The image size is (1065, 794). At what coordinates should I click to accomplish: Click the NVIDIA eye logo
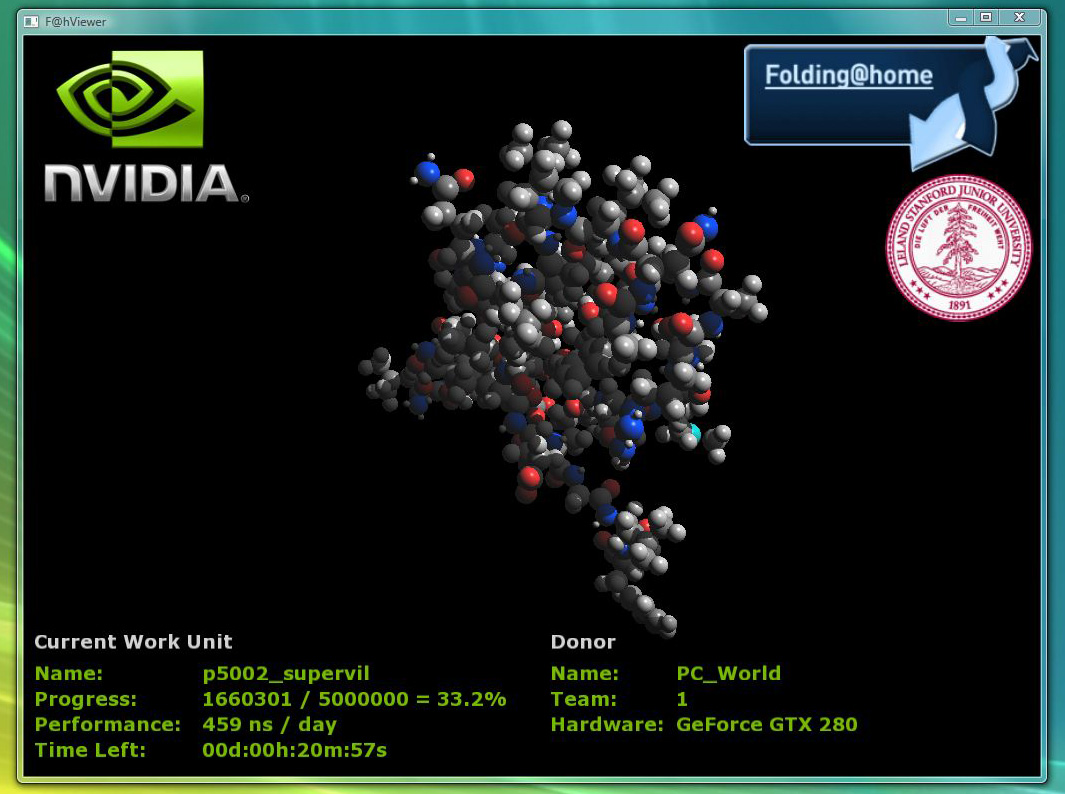130,98
